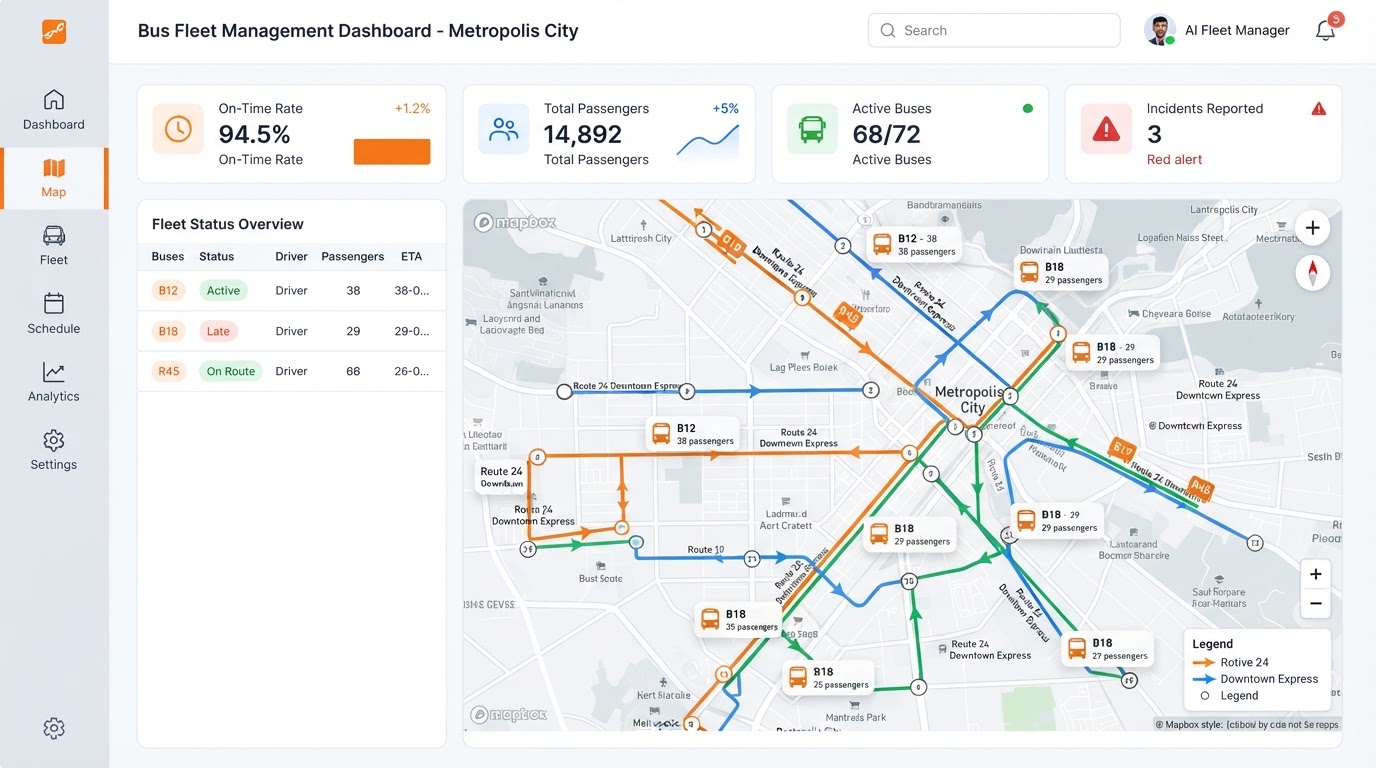Viewport: 1376px width, 768px height.
Task: Click the green bus icon on Active Buses card
Action: coord(812,129)
